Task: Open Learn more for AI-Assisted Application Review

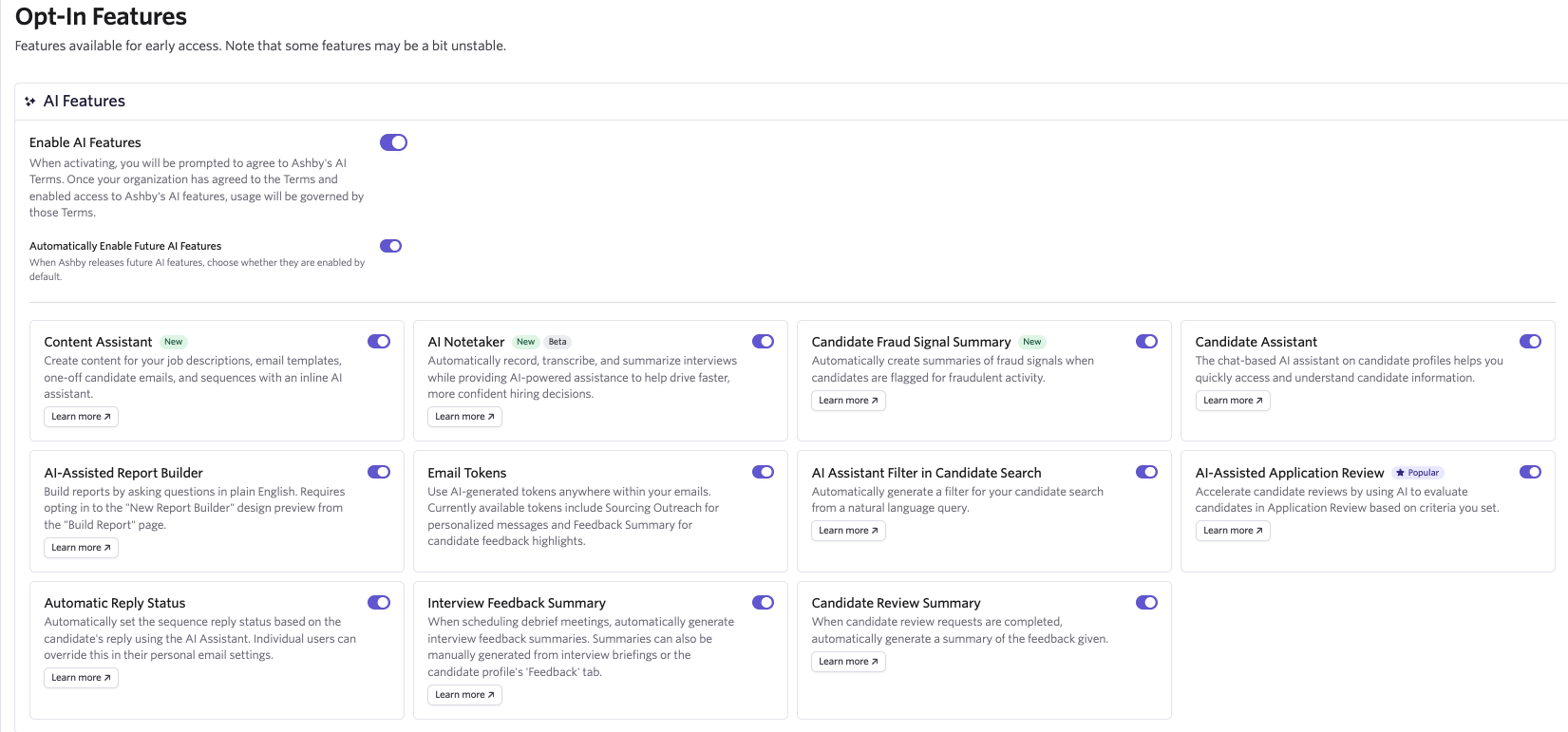Action: 1232,531
